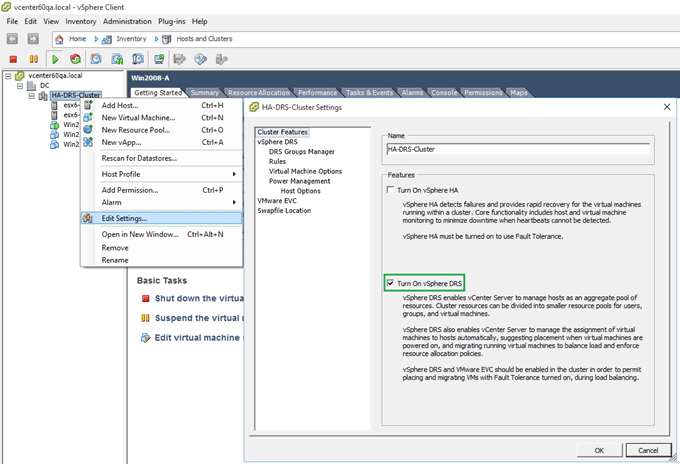The width and height of the screenshot is (680, 464).
Task: Click Hosts and Clusters in the breadcrumb
Action: 204,39
